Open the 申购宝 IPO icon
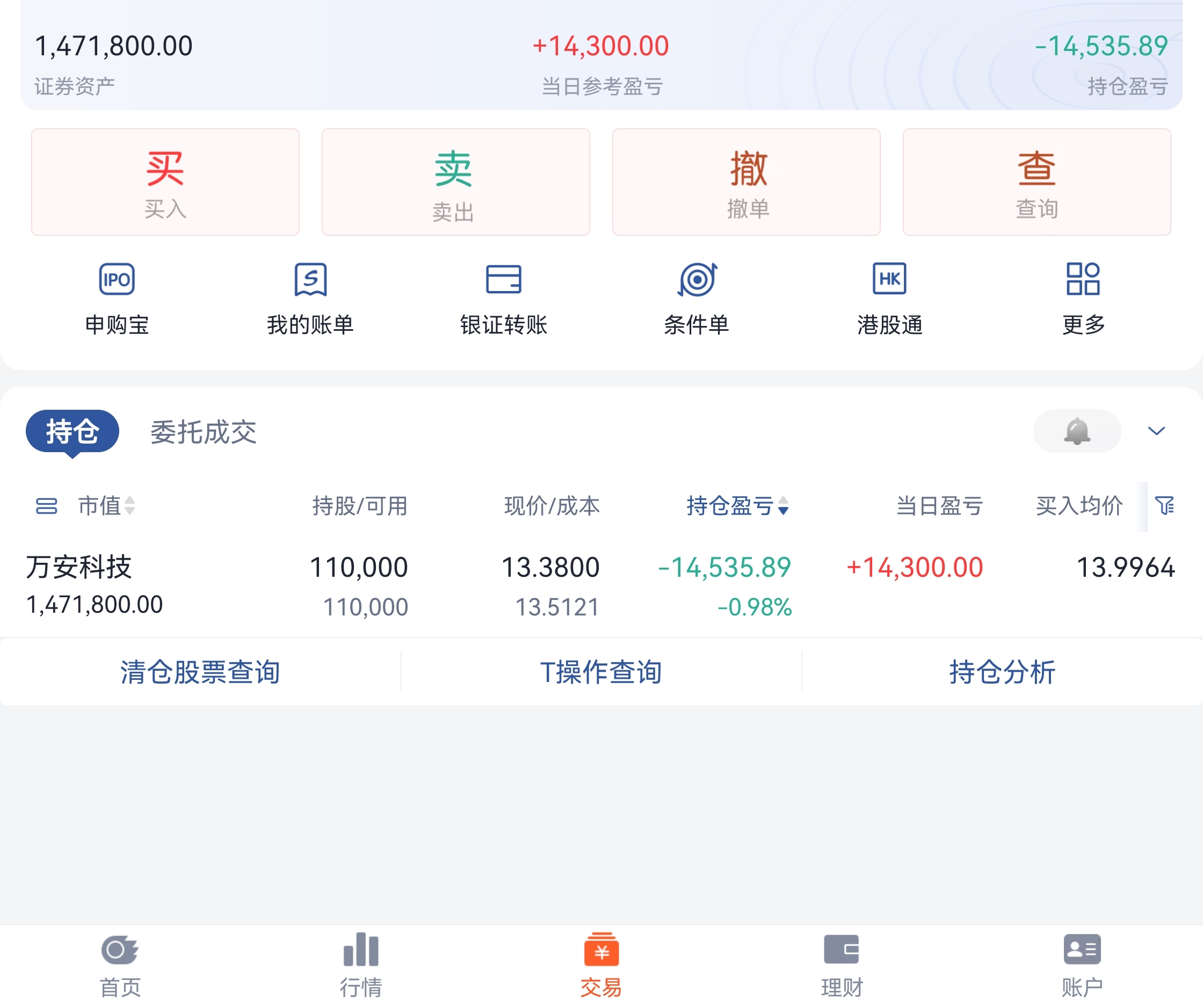This screenshot has height=1008, width=1203. (x=117, y=279)
